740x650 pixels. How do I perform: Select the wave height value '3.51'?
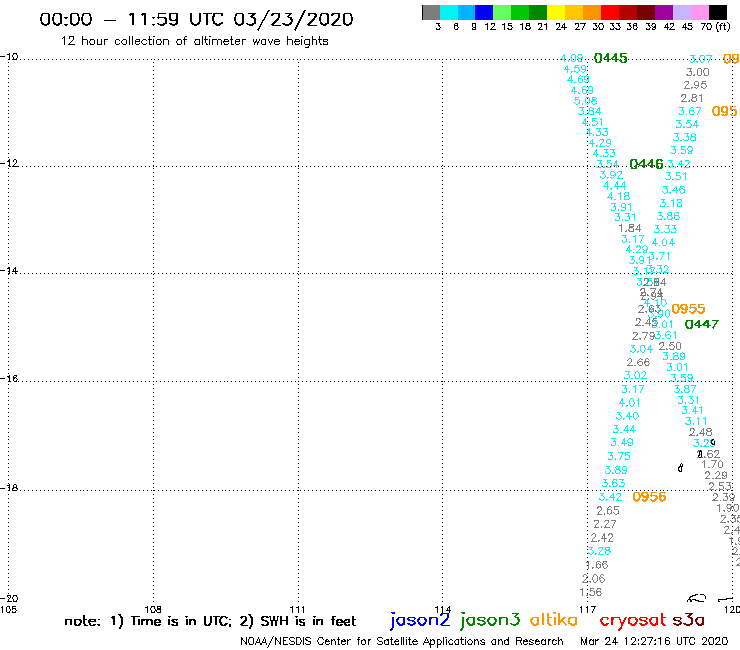pos(676,176)
